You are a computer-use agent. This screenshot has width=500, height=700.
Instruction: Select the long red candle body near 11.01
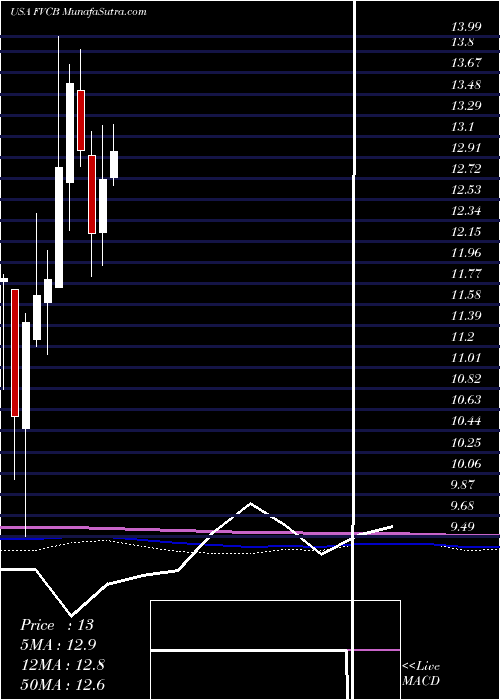click(15, 353)
